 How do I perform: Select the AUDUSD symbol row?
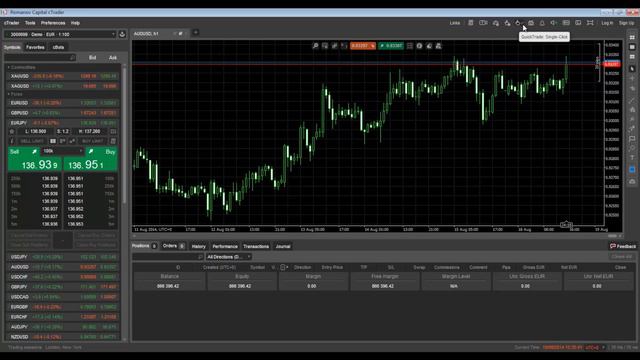[x=63, y=267]
